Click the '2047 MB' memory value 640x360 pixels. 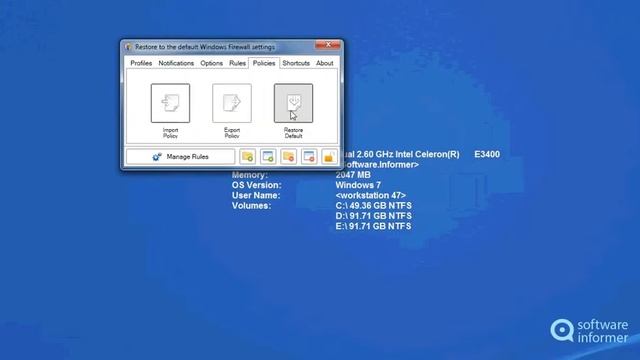pos(353,175)
